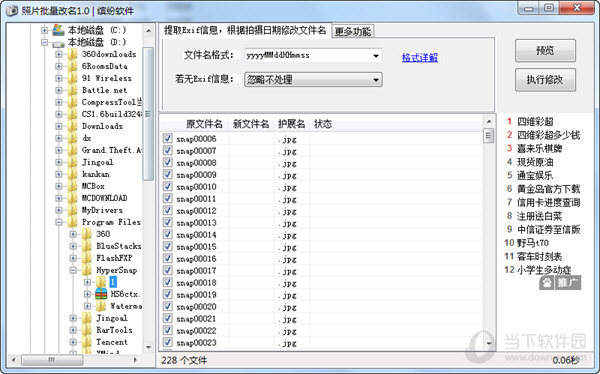Sort by the 状态 column header
This screenshot has width=600, height=374.
[323, 124]
